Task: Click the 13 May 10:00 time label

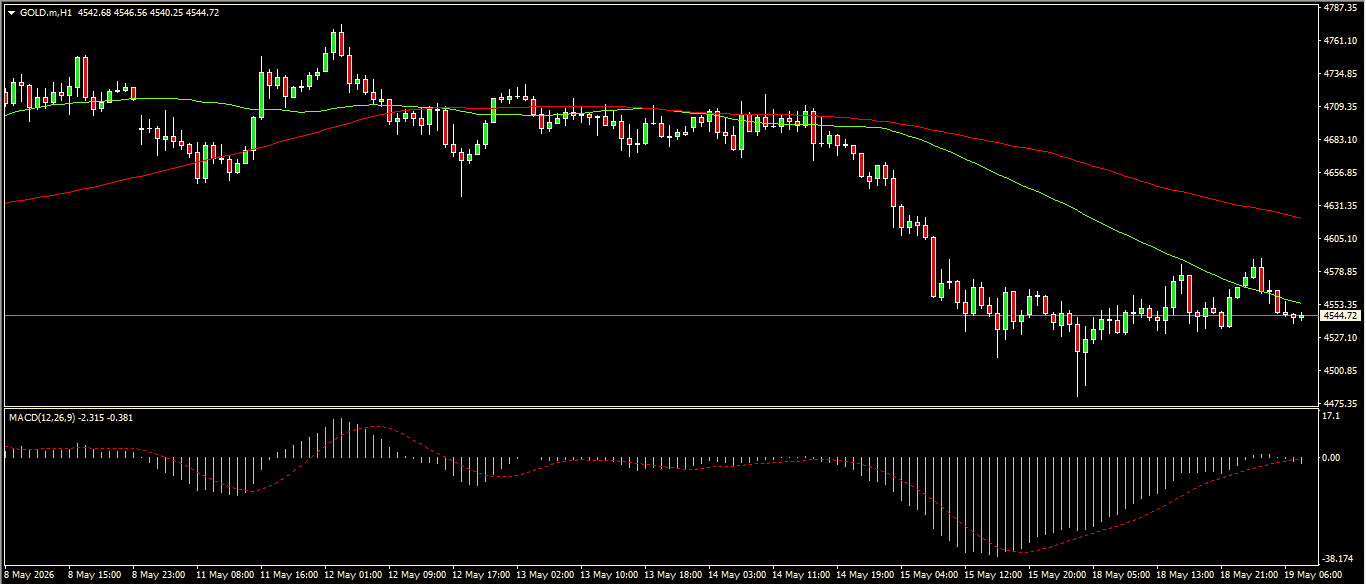Action: point(609,576)
